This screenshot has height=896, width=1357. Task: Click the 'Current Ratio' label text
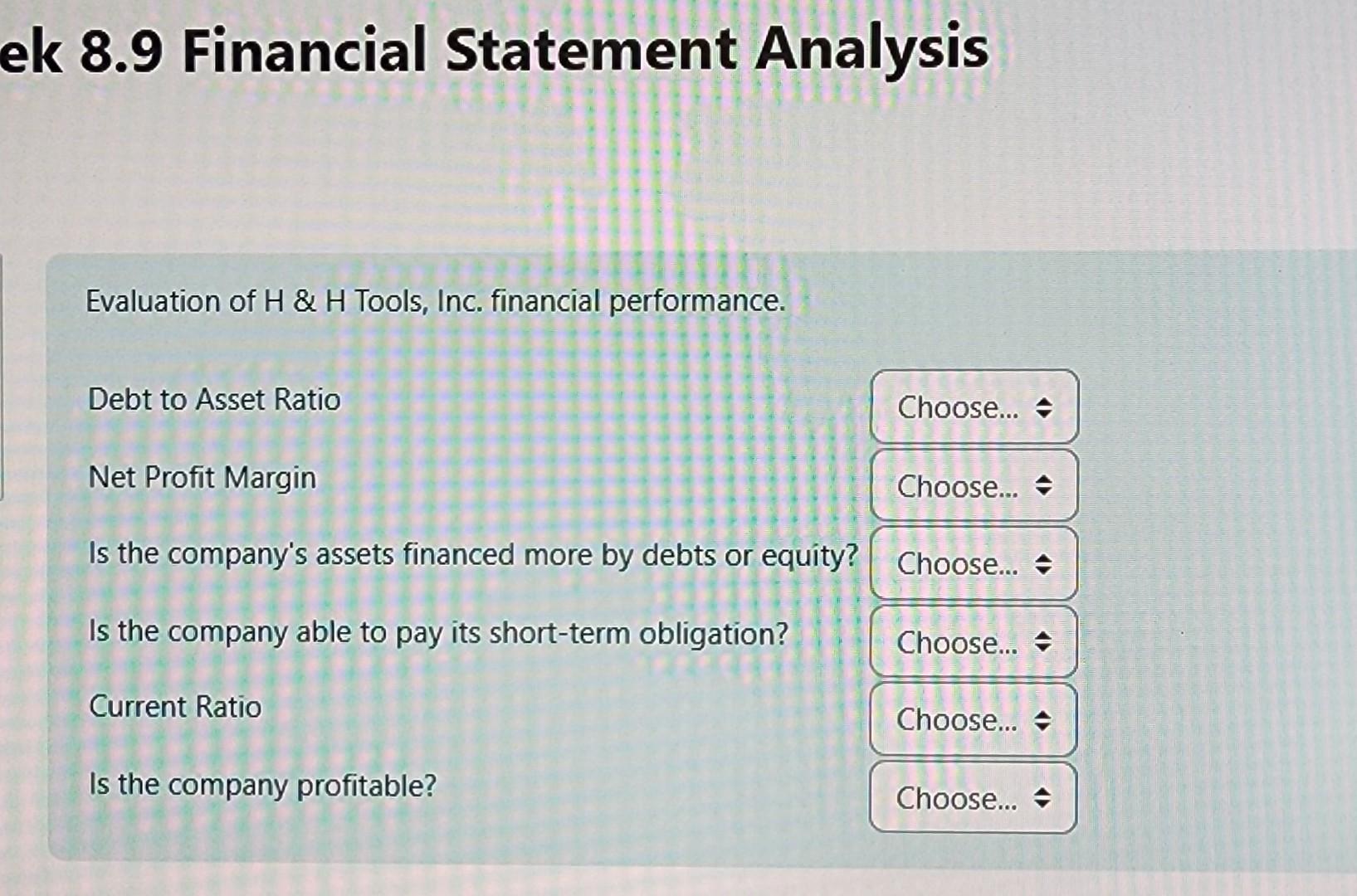pyautogui.click(x=175, y=707)
